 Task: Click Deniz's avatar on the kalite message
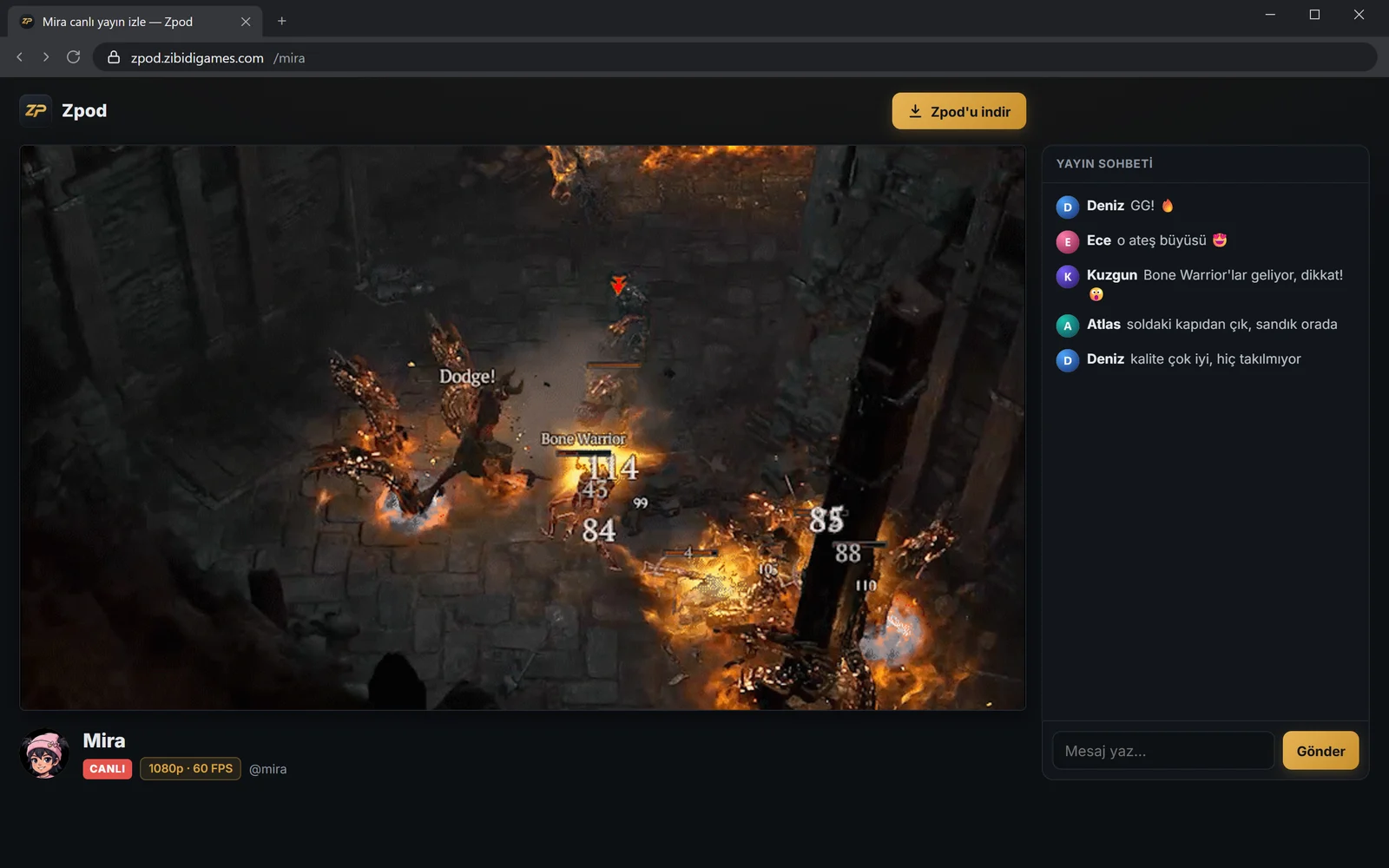(x=1067, y=360)
